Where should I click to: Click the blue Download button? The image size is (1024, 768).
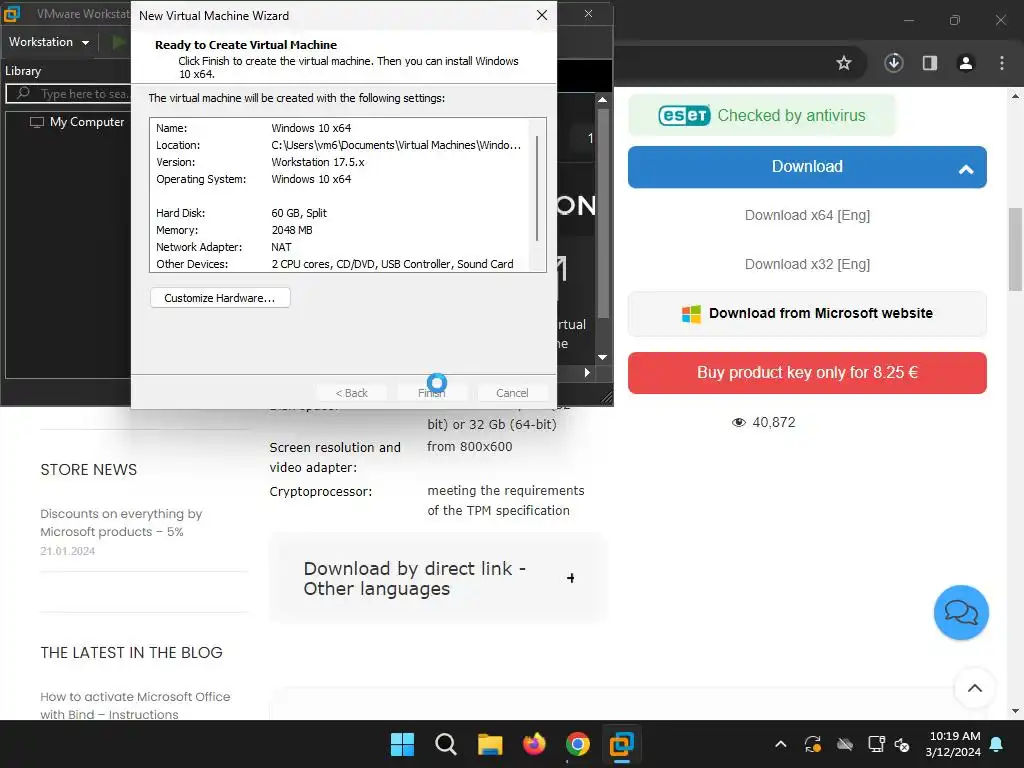click(x=807, y=167)
